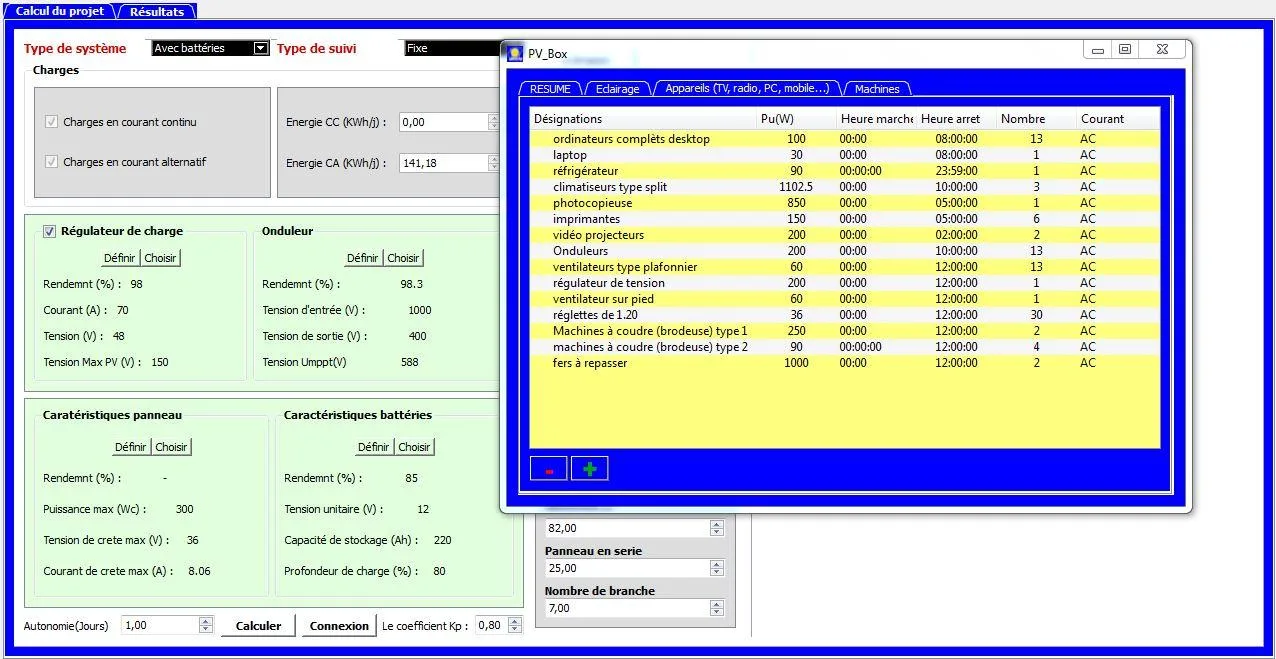The width and height of the screenshot is (1276, 659).
Task: Select machines à coudre (brodeuse) type 2 row
Action: click(x=845, y=347)
